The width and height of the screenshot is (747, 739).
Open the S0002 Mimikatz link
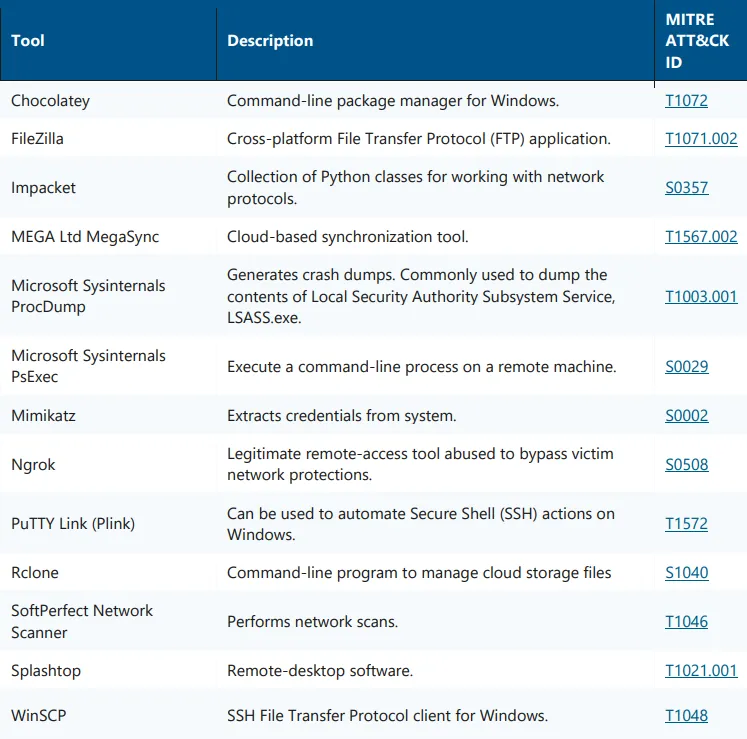[686, 415]
